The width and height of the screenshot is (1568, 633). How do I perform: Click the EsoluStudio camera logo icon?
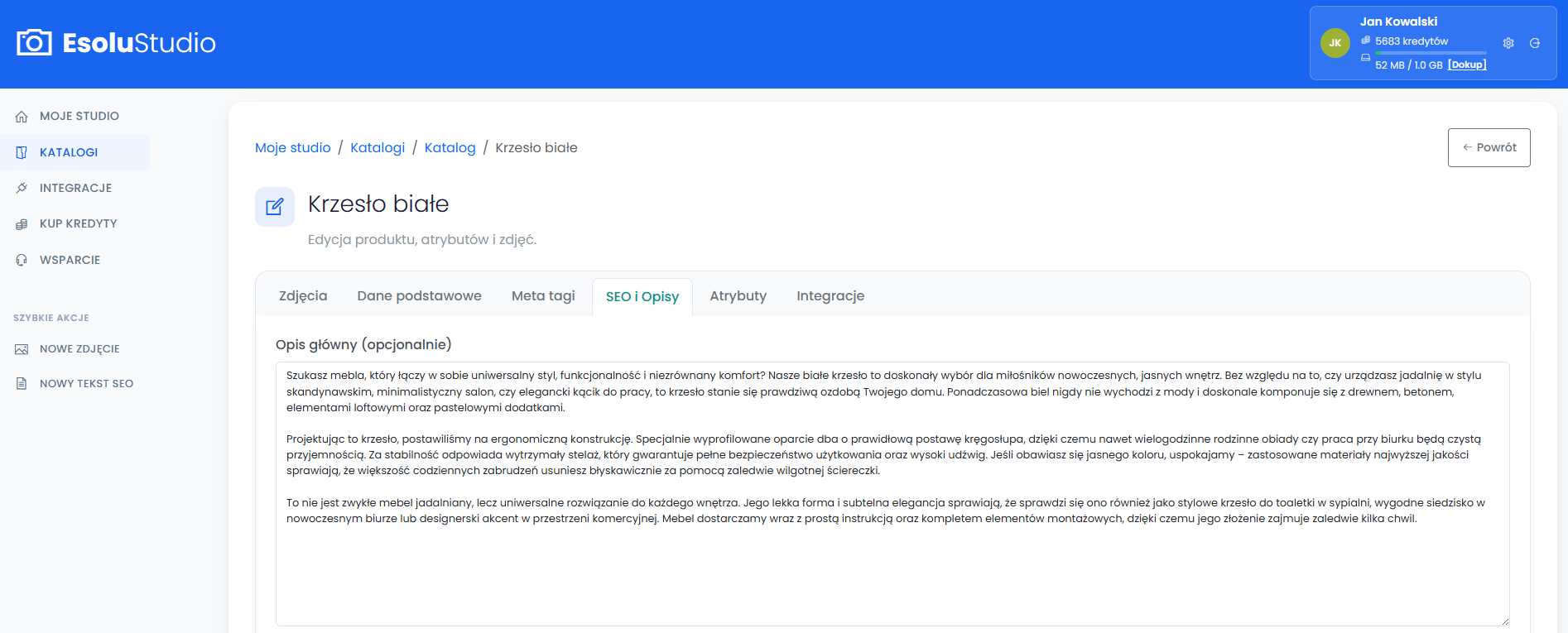pos(34,42)
